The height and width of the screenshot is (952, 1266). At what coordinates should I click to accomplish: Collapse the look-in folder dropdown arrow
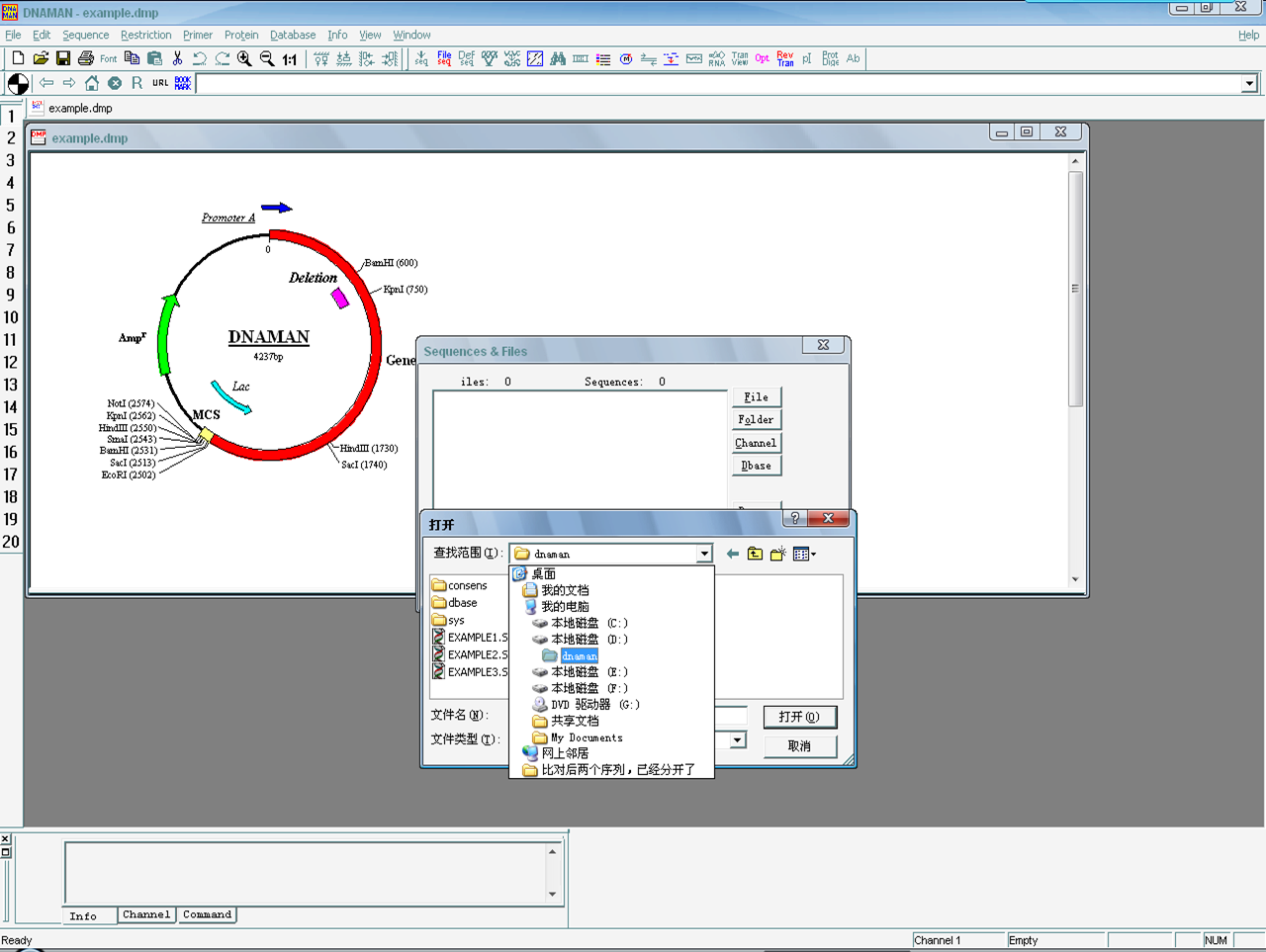click(x=704, y=554)
